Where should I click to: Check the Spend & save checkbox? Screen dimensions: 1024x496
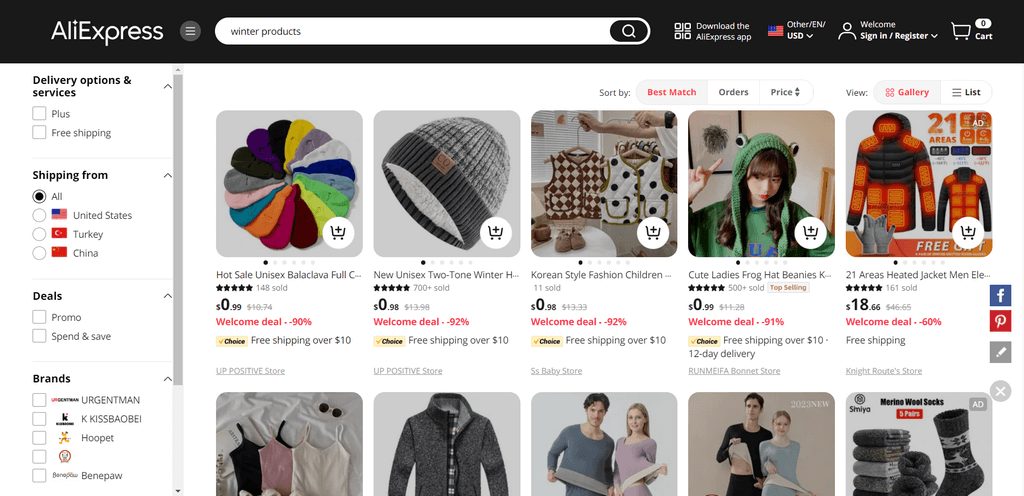(x=39, y=336)
